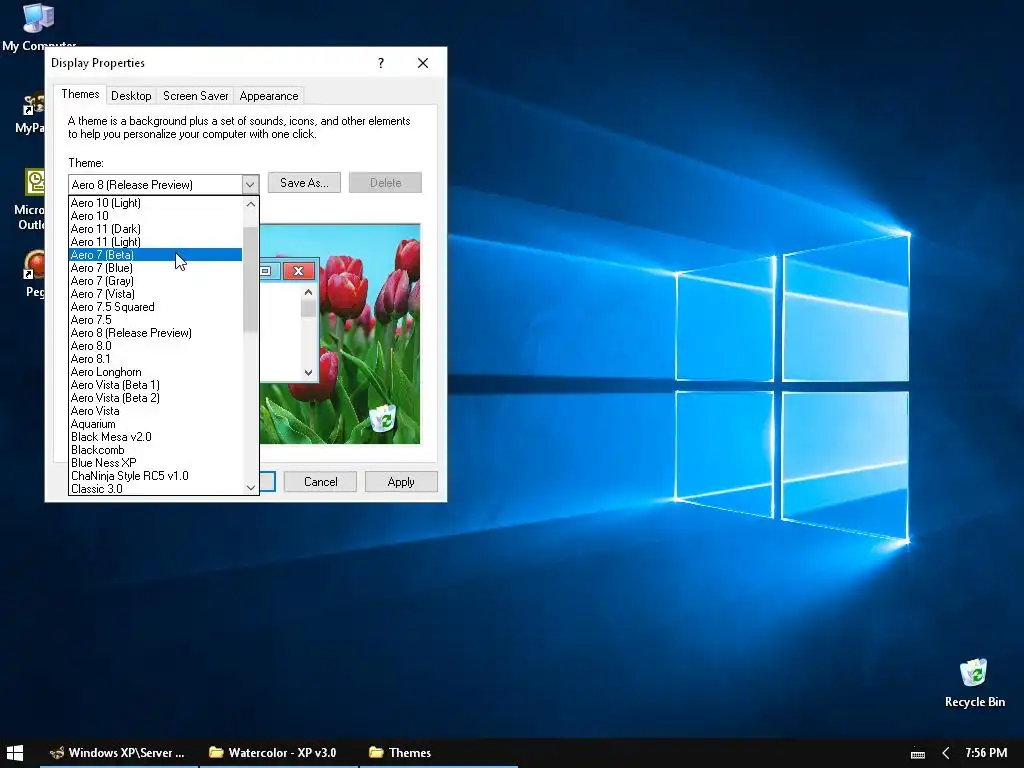Click the disabled Delete button
Viewport: 1024px width, 768px height.
385,183
